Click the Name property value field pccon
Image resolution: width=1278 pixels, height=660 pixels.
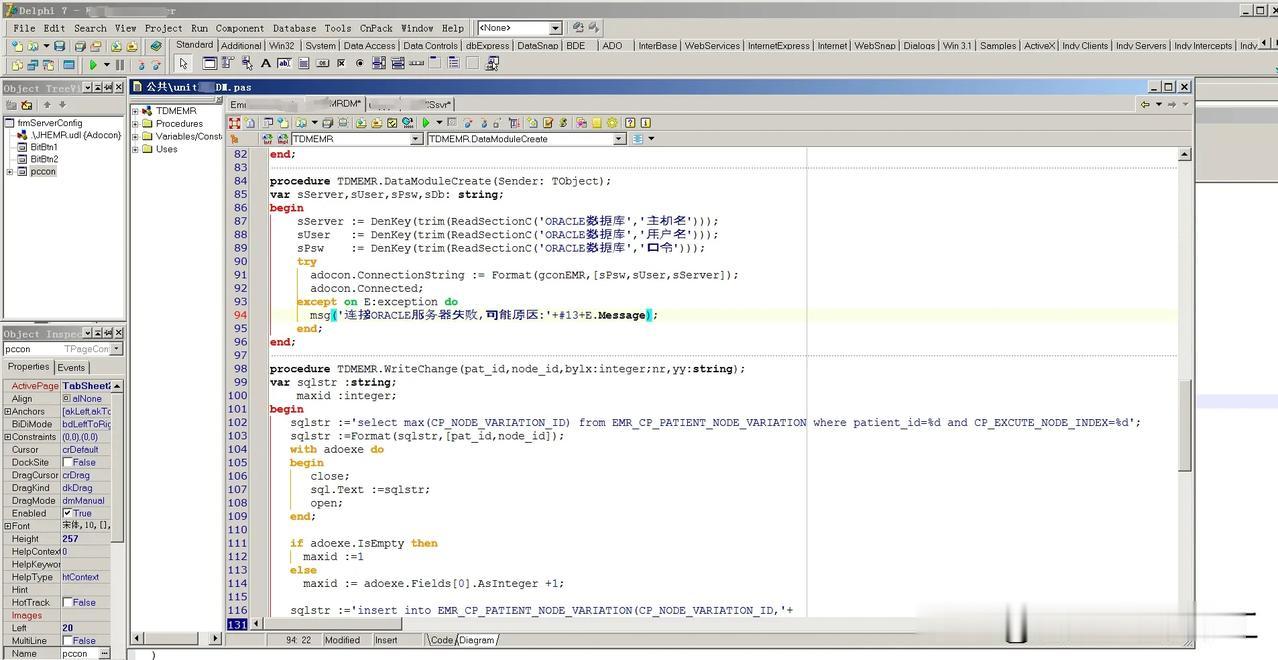[x=81, y=653]
